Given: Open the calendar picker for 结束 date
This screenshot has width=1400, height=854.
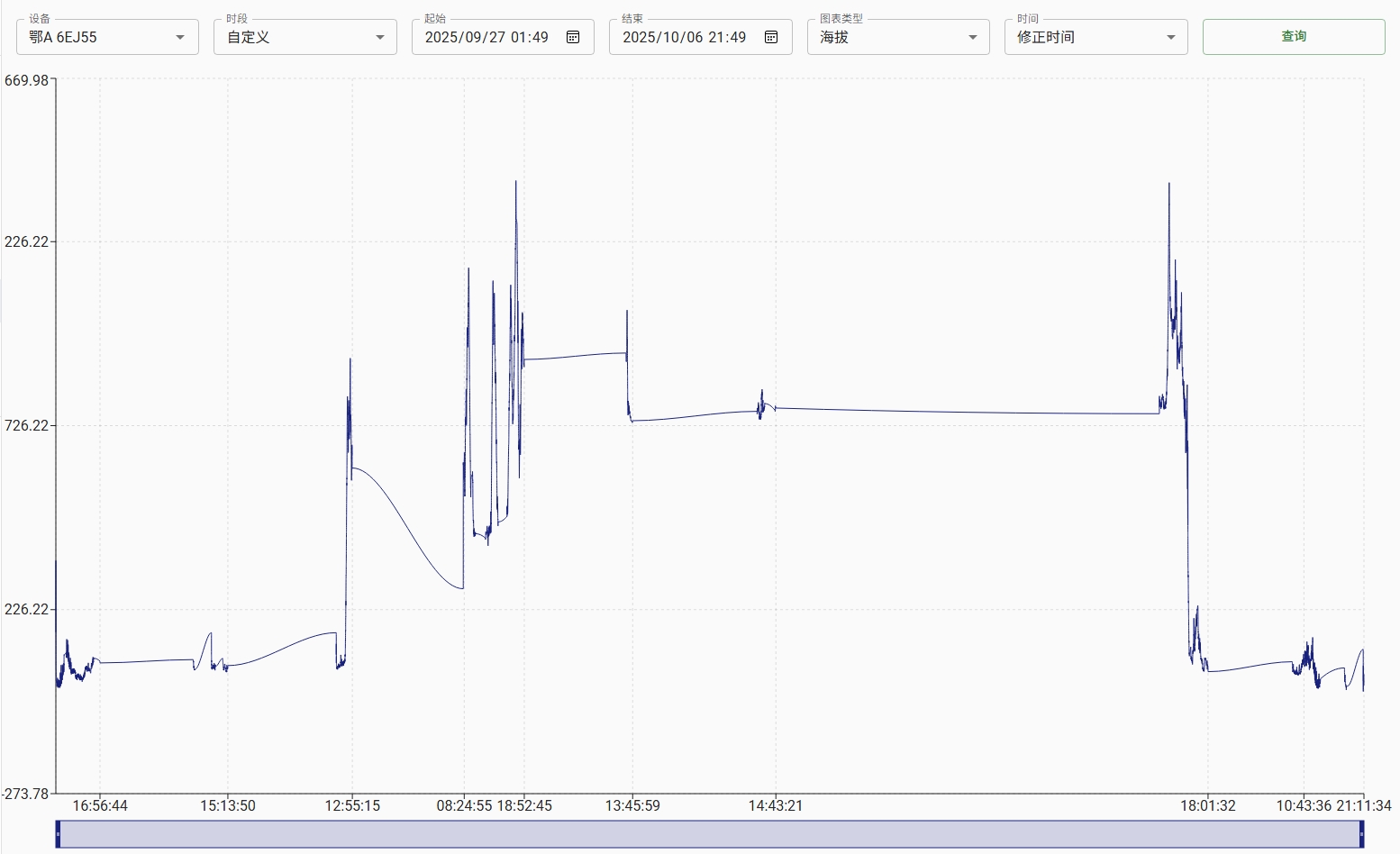Looking at the screenshot, I should [x=771, y=37].
